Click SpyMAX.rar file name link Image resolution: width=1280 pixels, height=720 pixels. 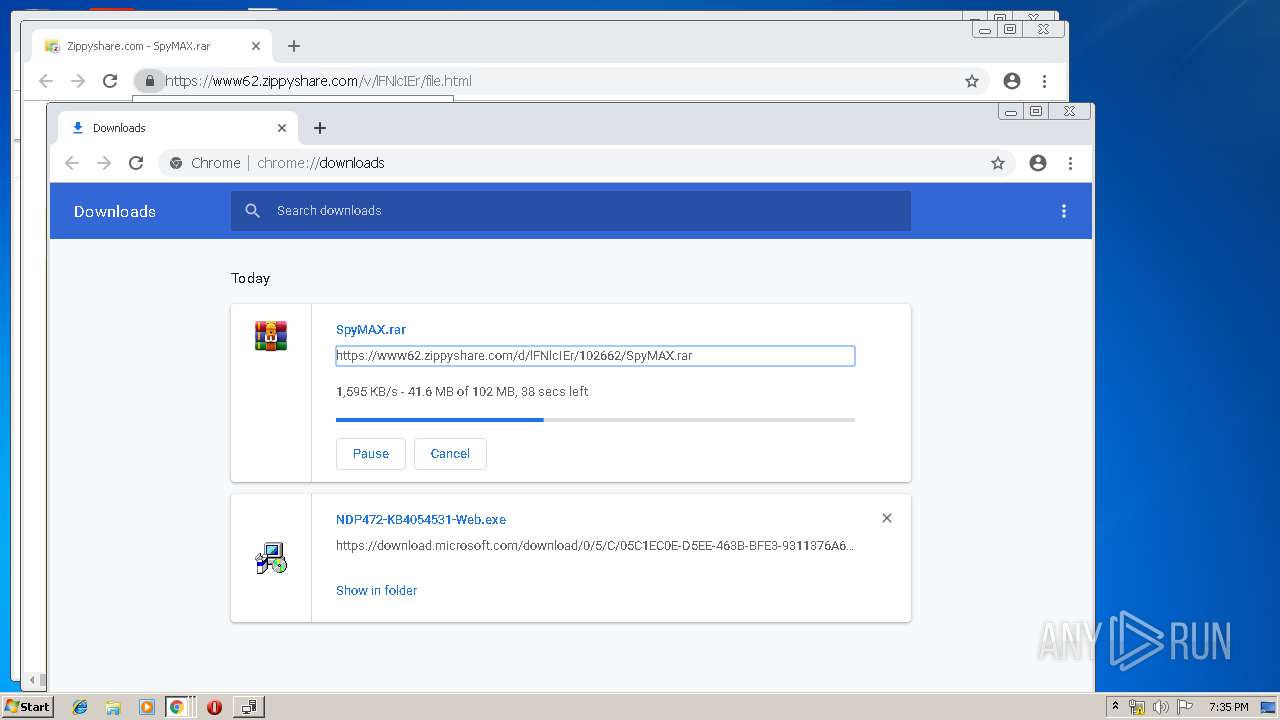pyautogui.click(x=371, y=329)
